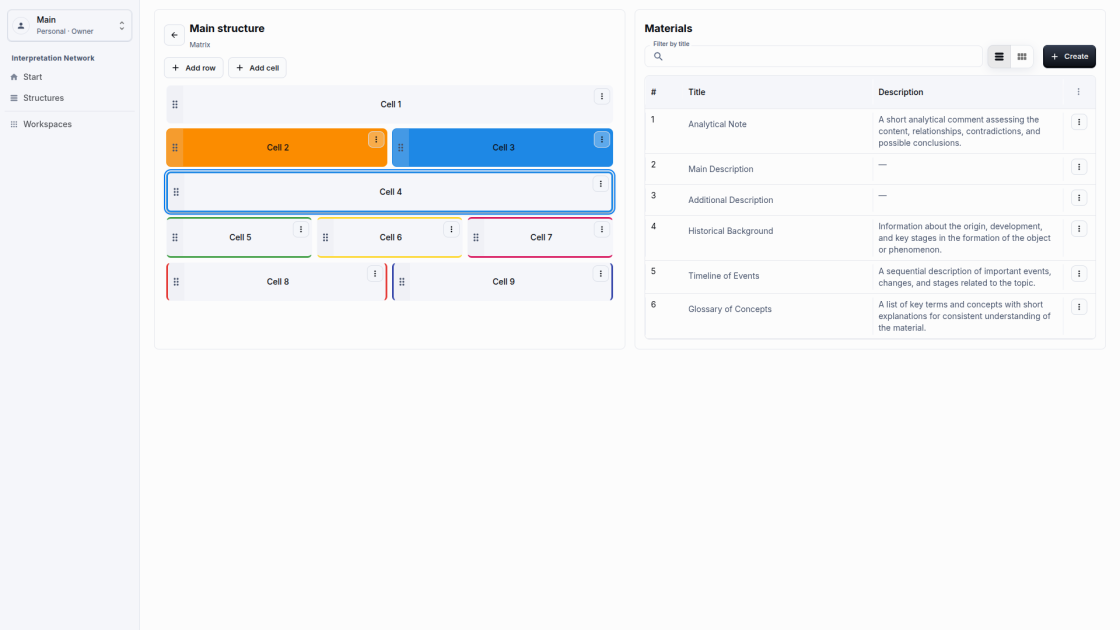
Task: Open Workspaces in the sidebar
Action: pos(47,124)
